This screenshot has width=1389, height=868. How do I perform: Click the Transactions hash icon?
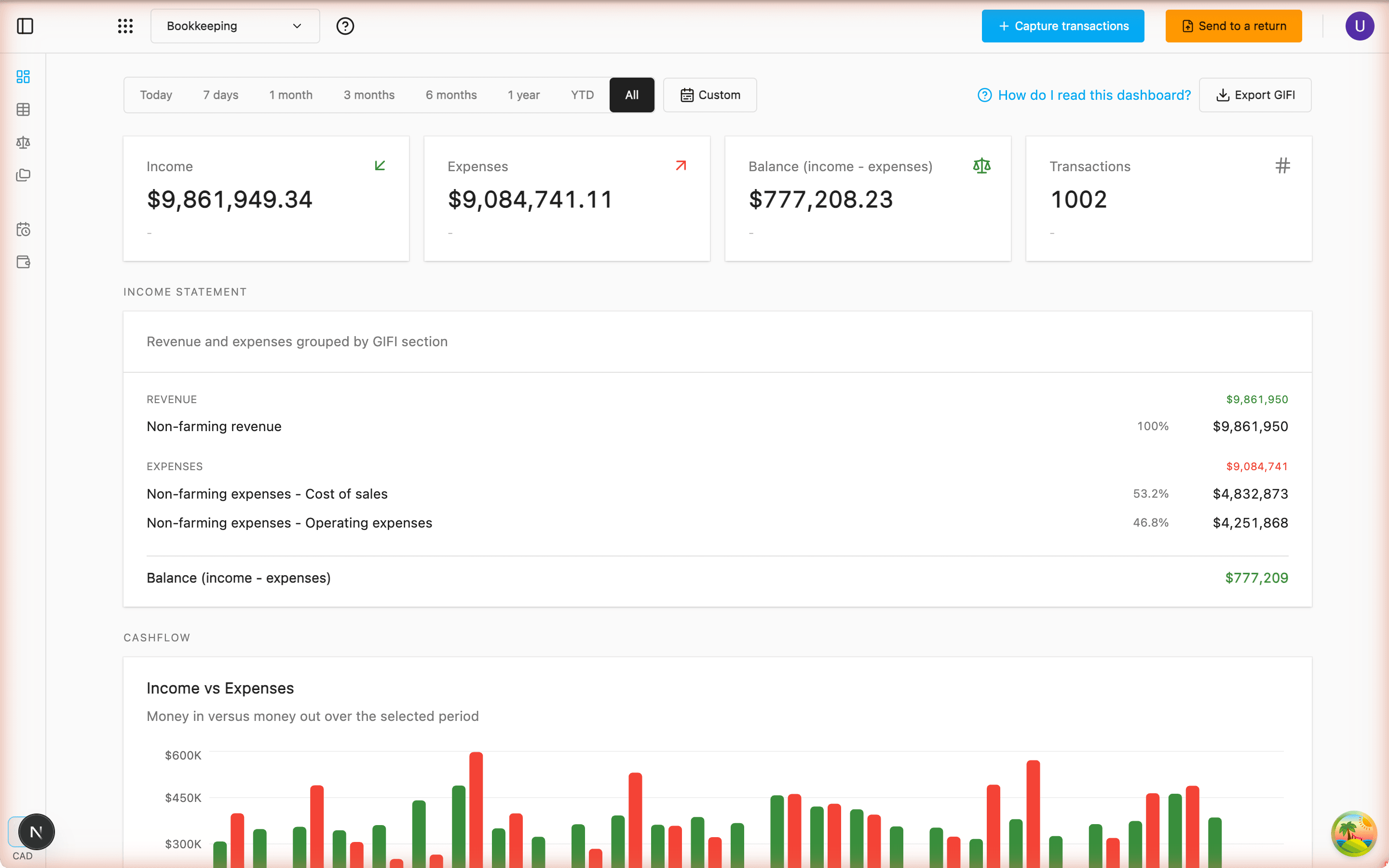[x=1283, y=165]
